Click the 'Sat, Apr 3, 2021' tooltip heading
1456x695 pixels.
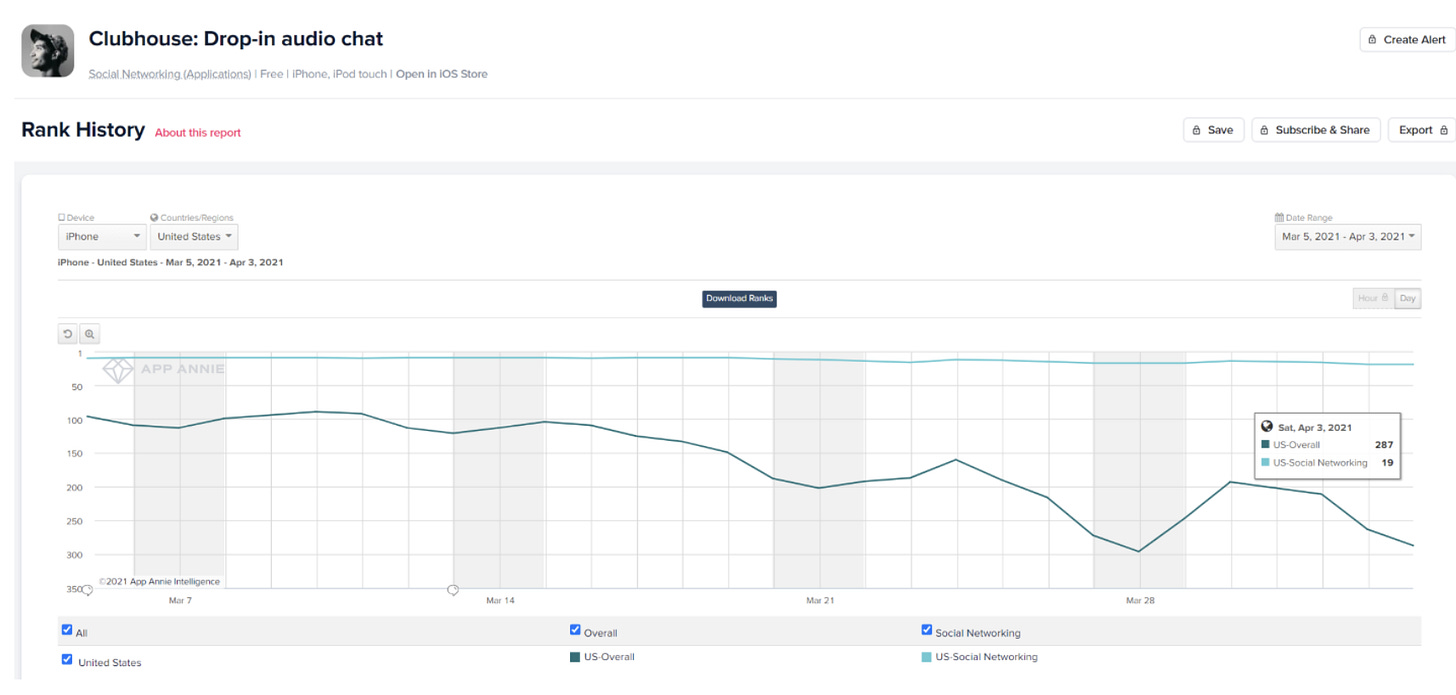[x=1314, y=427]
